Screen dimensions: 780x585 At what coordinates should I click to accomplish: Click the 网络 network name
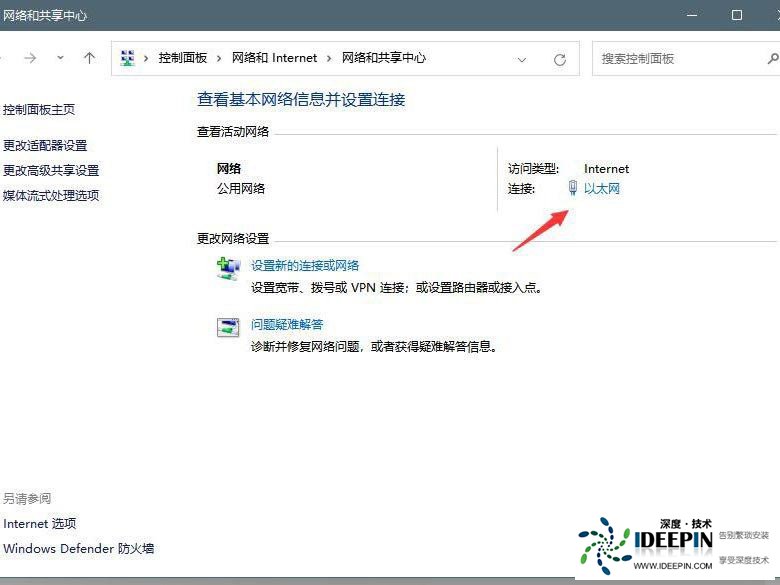(x=229, y=169)
